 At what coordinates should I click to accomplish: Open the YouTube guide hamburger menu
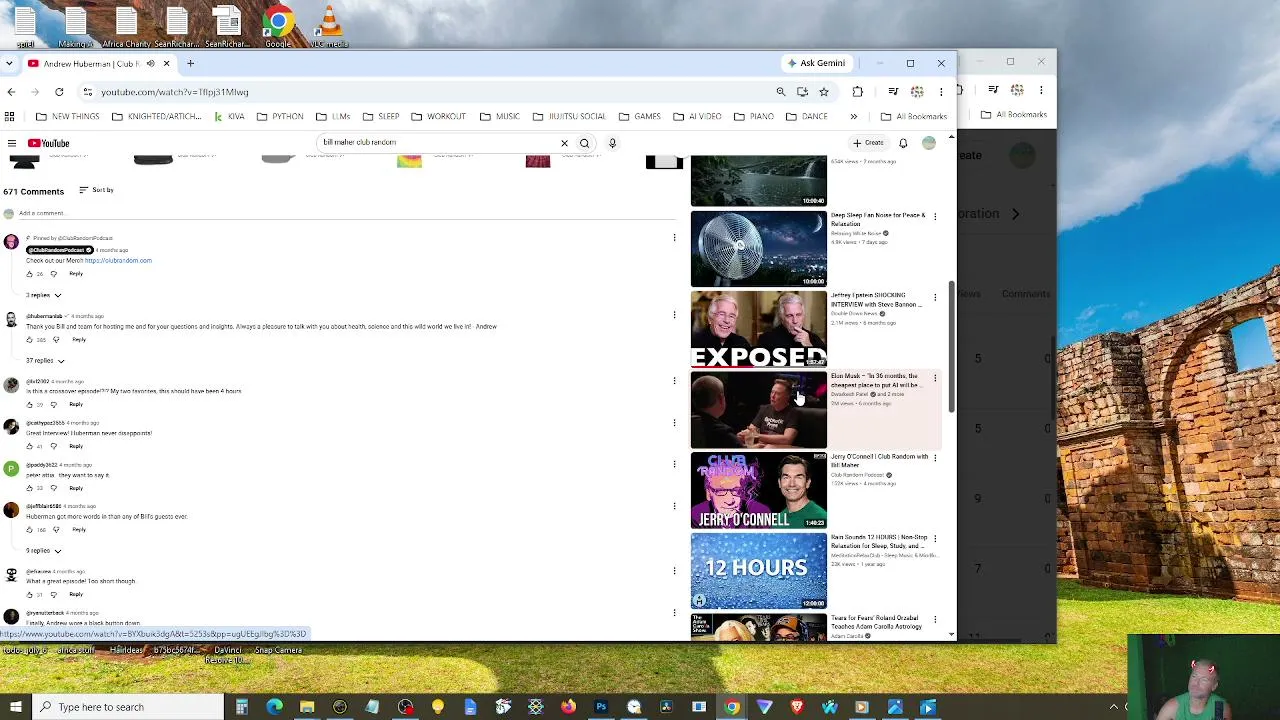click(11, 143)
